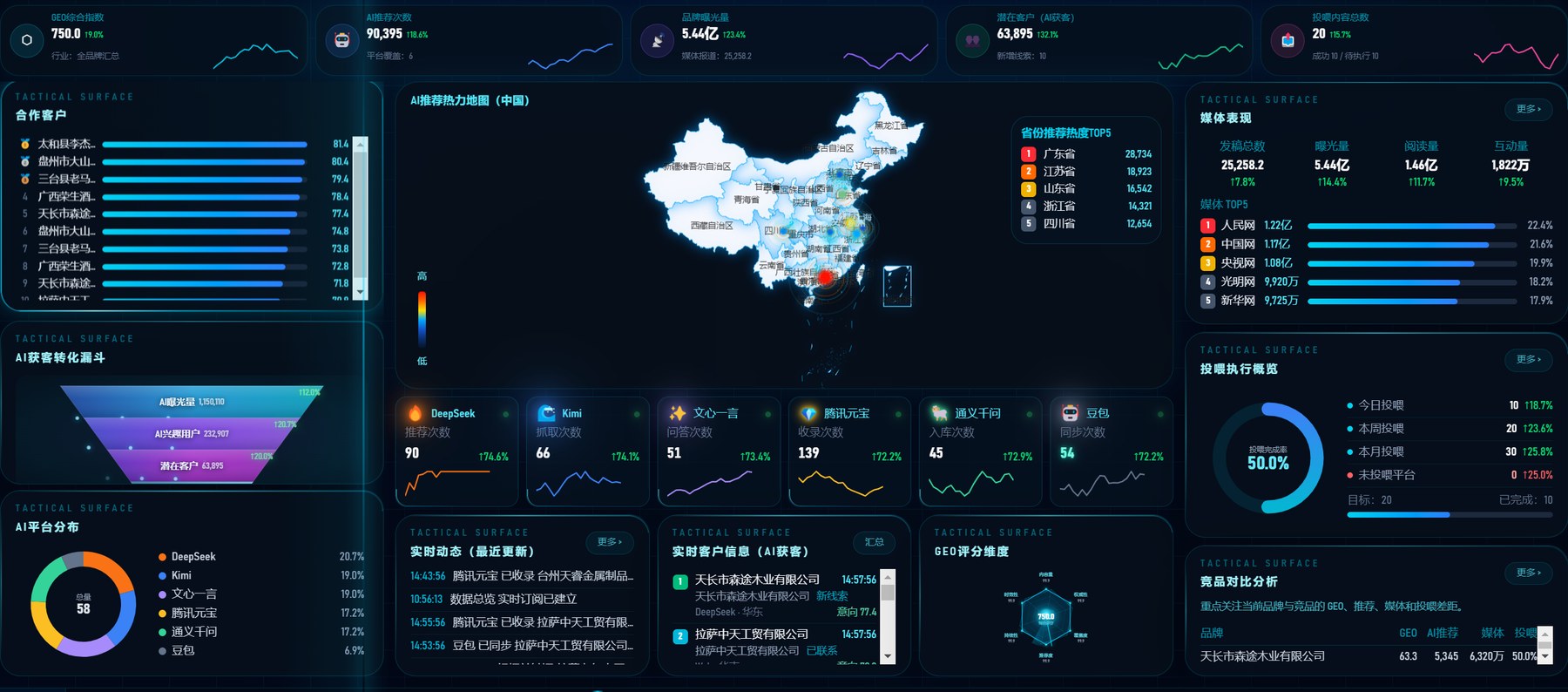Click the GEO评分维度 radar chart center

point(1045,617)
